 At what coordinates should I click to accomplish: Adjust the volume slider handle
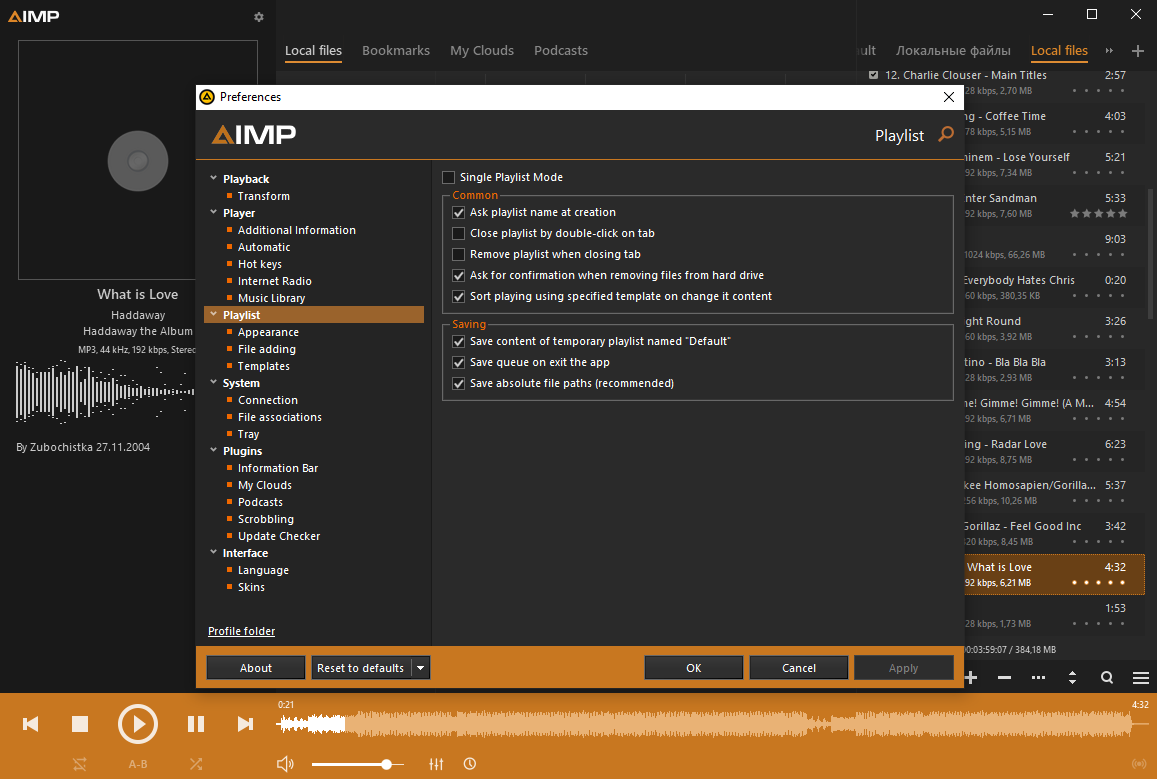coord(386,764)
